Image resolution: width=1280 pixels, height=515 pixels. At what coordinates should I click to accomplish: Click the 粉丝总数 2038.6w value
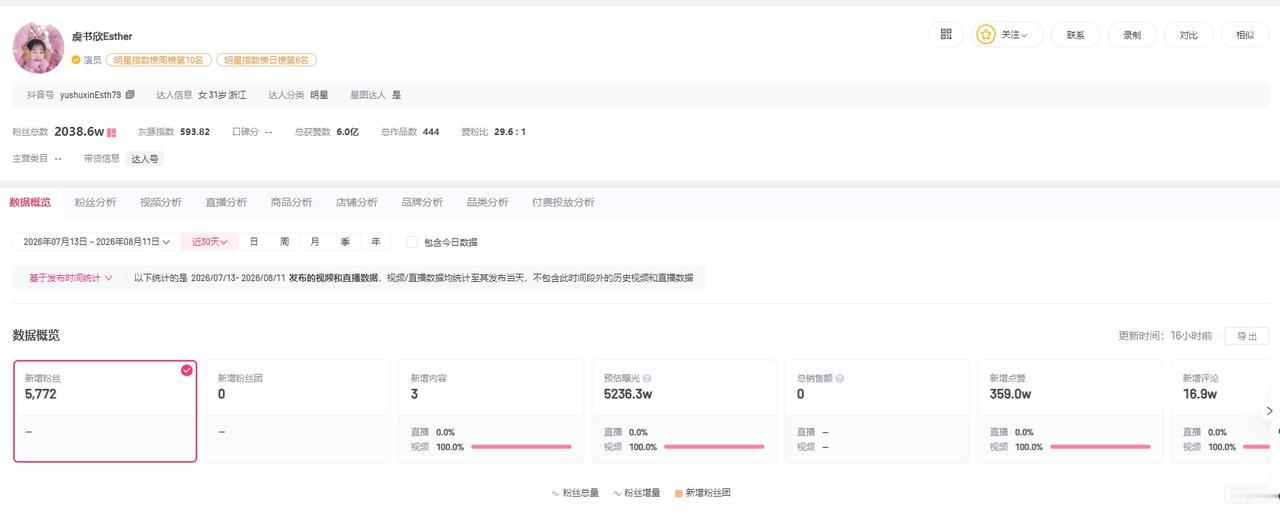pyautogui.click(x=79, y=132)
